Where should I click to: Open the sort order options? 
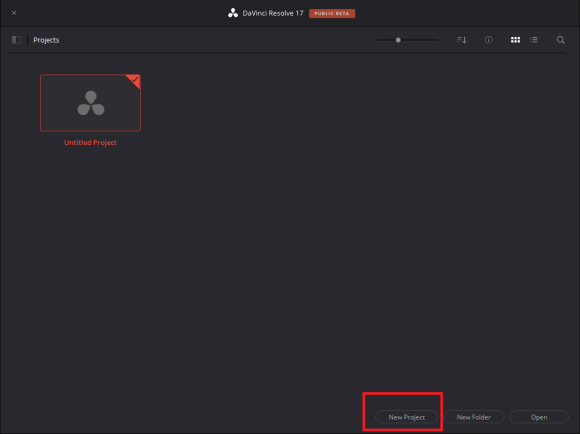pyautogui.click(x=462, y=40)
